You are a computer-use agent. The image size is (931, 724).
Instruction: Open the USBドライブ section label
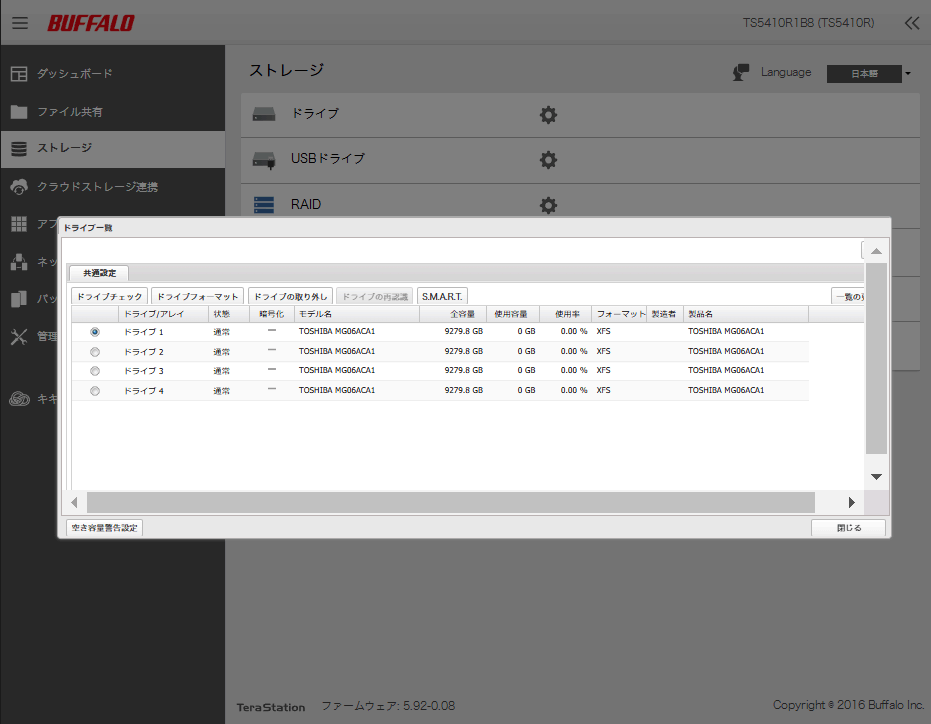point(328,159)
